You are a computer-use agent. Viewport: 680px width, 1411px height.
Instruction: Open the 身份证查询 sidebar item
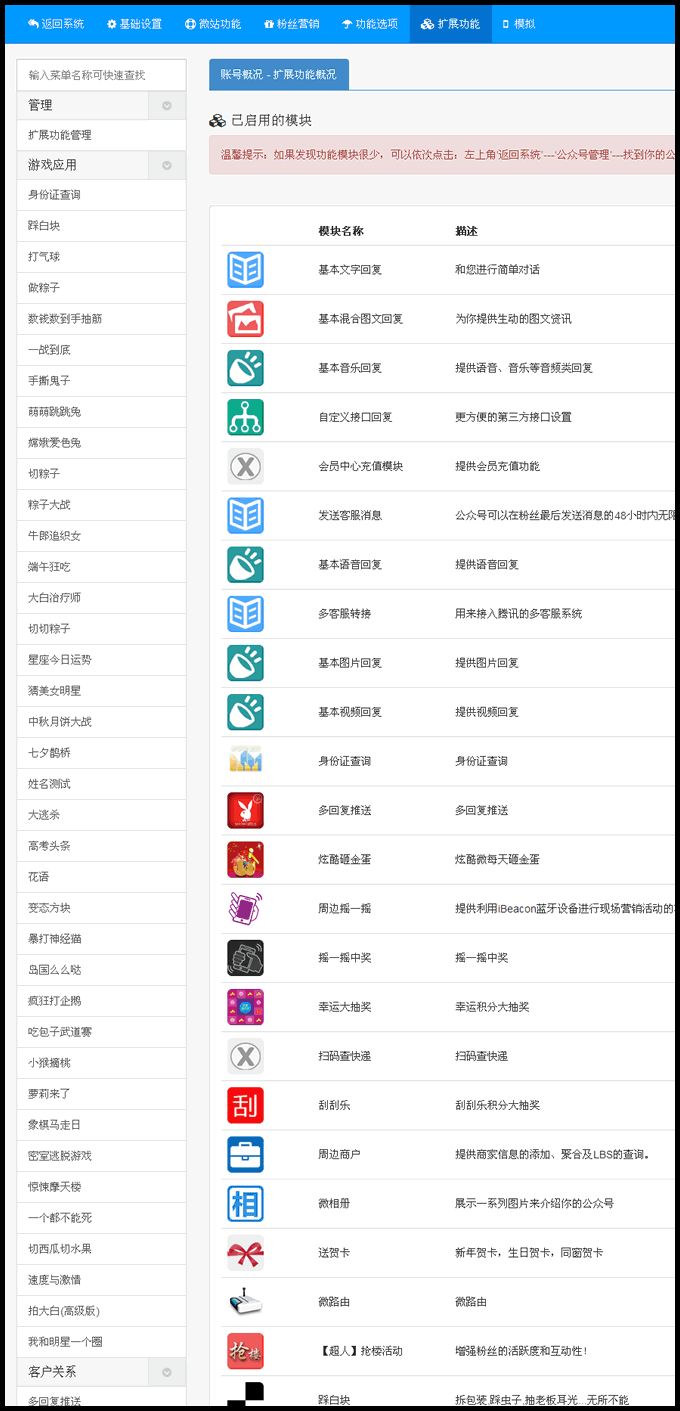tap(54, 195)
